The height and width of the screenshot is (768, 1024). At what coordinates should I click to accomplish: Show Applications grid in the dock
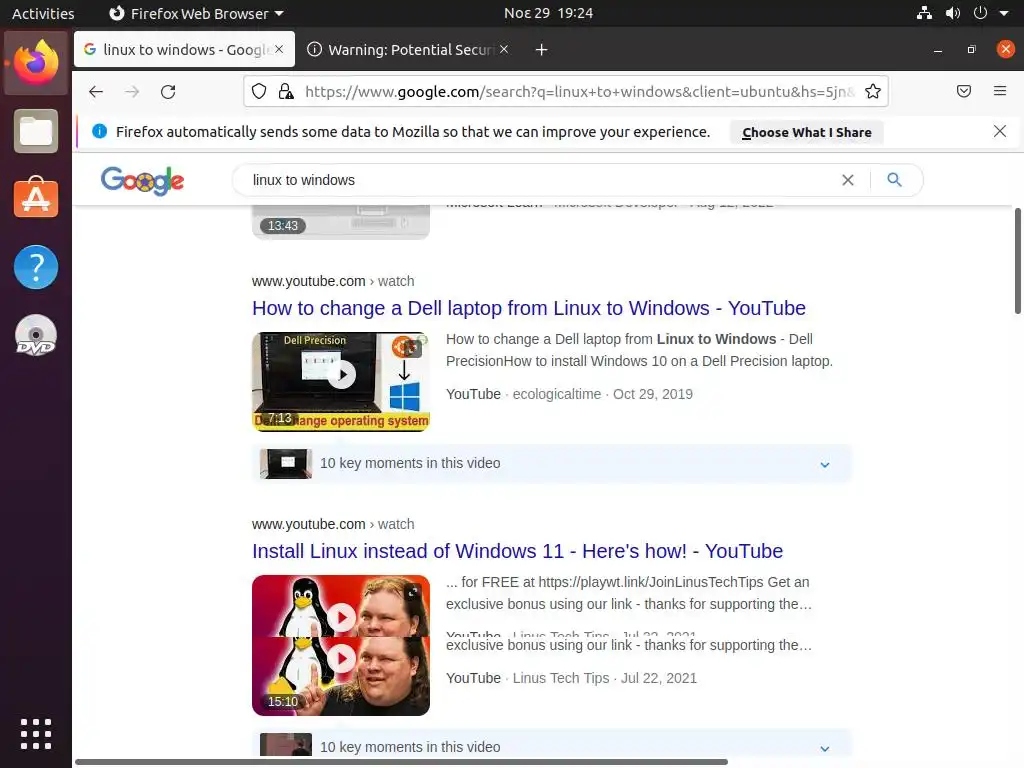(36, 734)
